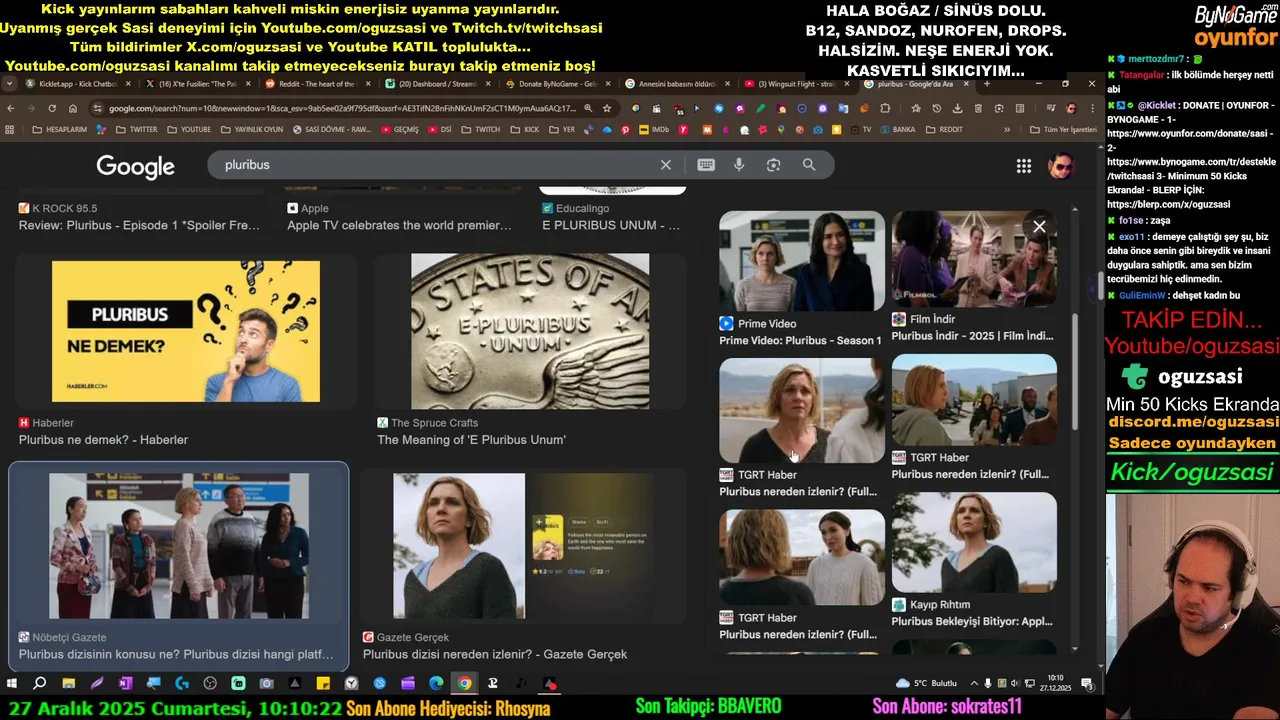The image size is (1280, 720).
Task: Open Google Lens image search
Action: click(773, 165)
